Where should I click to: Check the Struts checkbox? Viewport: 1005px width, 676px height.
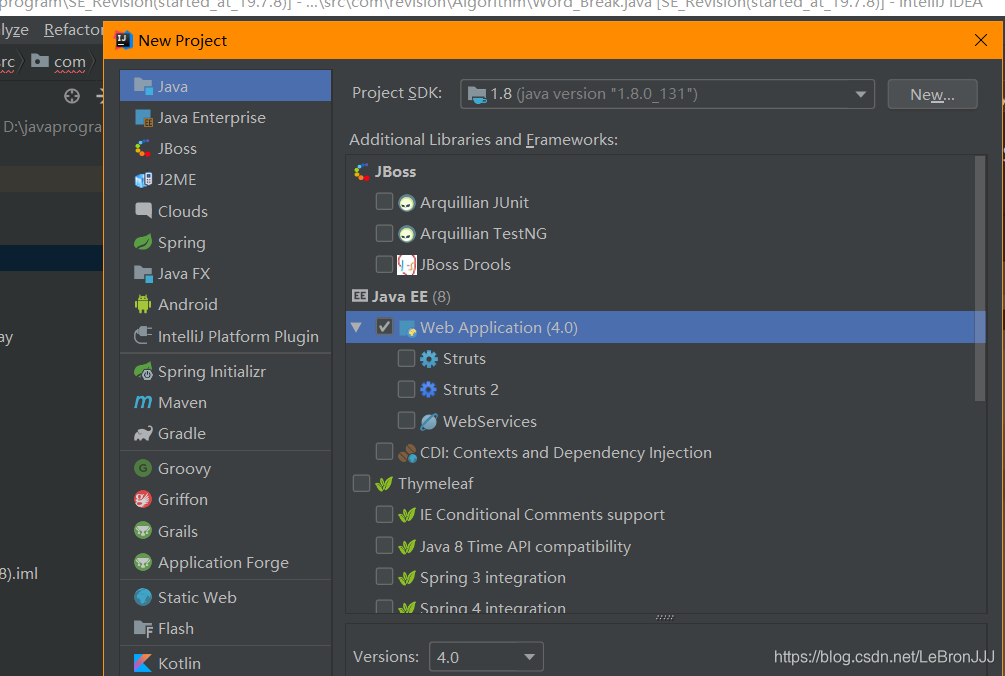(406, 358)
